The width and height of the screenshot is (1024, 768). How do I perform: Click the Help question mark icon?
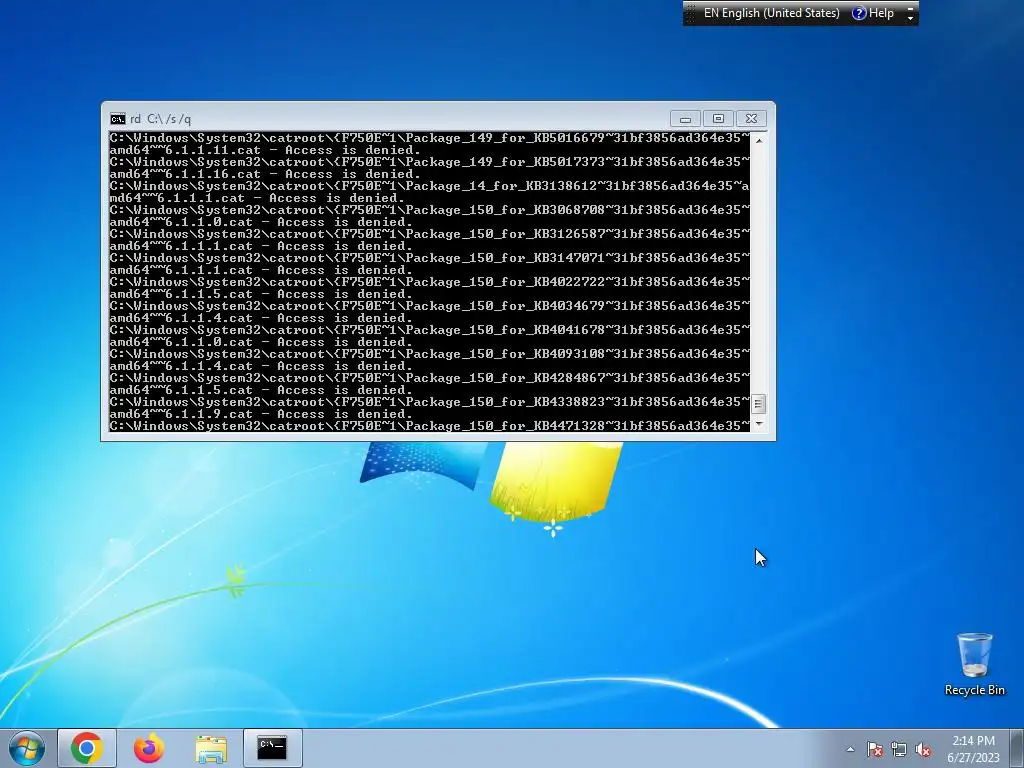859,13
